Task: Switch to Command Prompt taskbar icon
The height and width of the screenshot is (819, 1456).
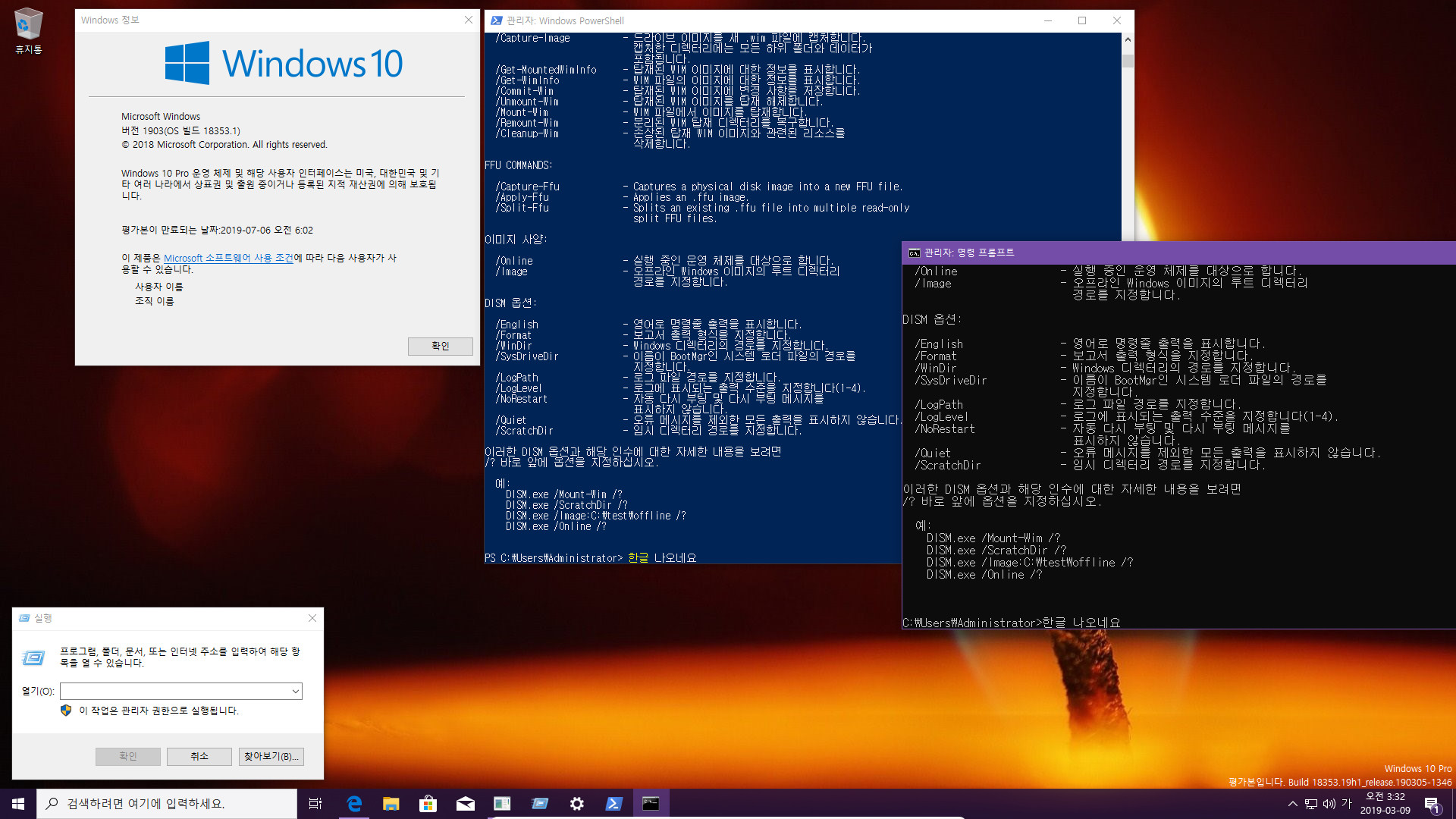Action: coord(651,804)
